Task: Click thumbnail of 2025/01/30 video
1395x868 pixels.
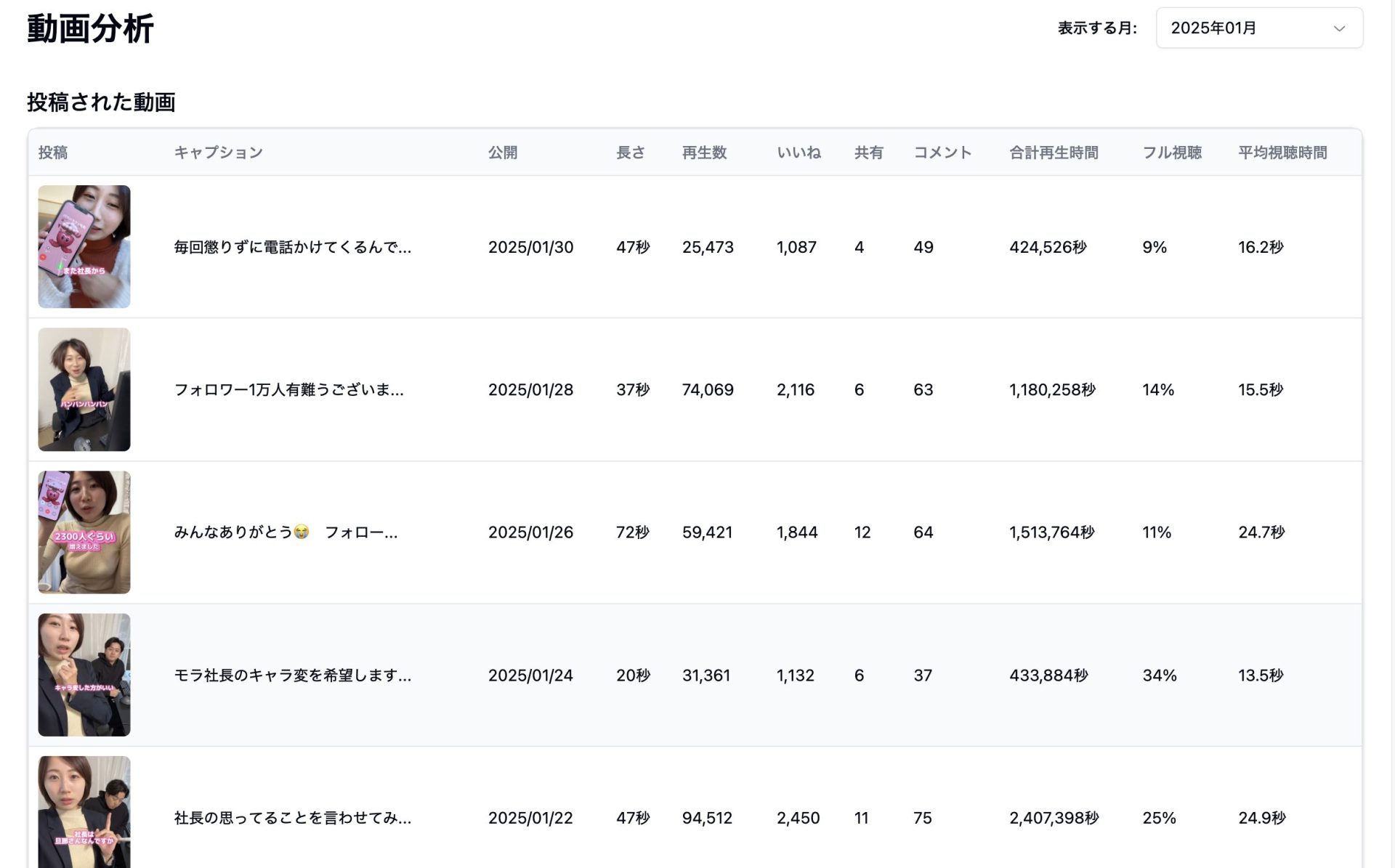Action: [84, 247]
